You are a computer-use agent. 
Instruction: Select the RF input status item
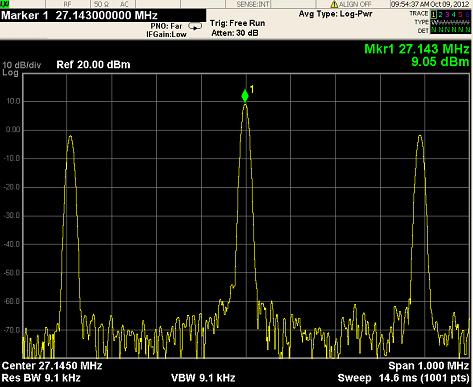pos(67,4)
